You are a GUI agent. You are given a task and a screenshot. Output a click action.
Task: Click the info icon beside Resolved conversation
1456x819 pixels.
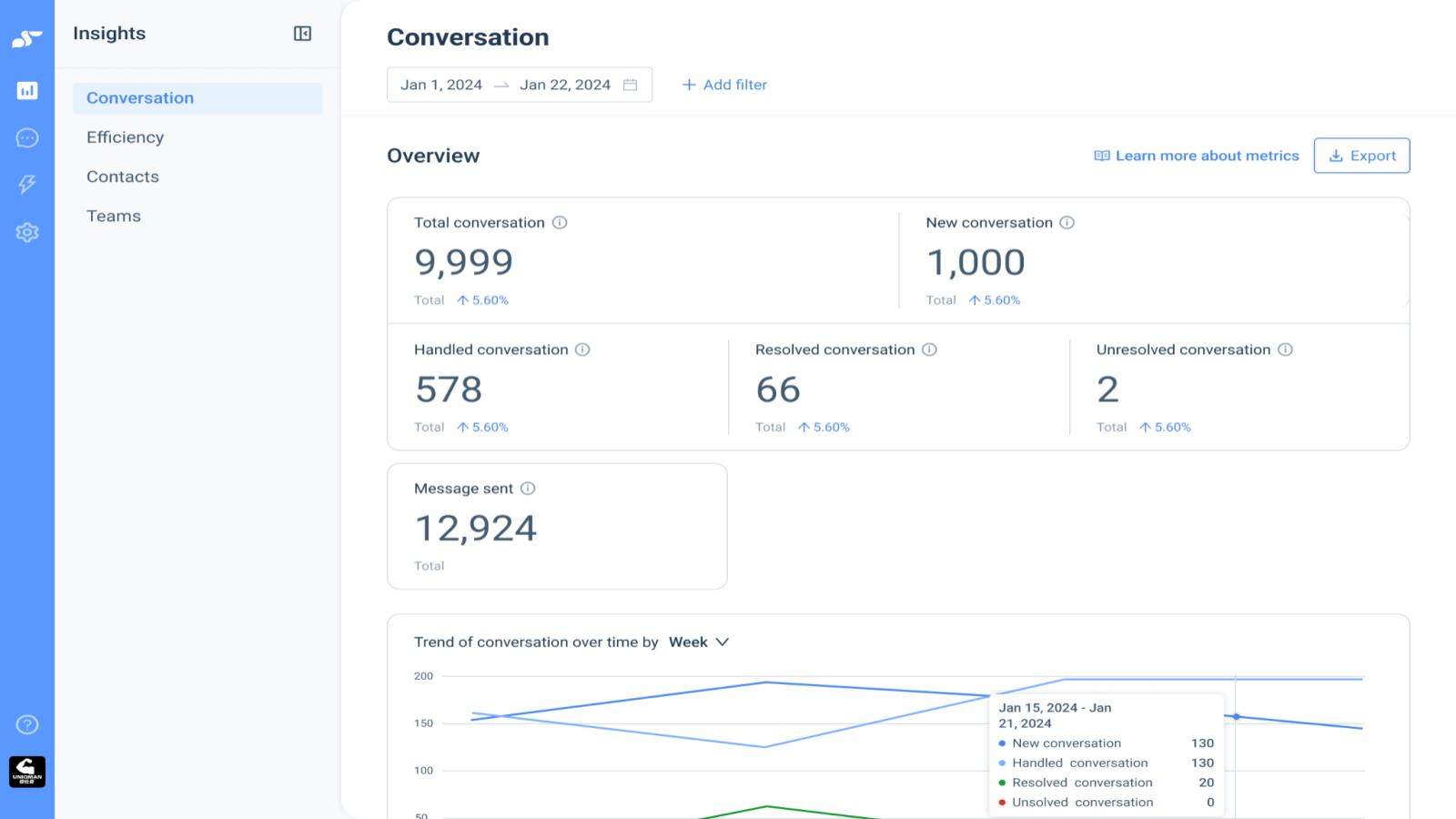click(x=929, y=349)
